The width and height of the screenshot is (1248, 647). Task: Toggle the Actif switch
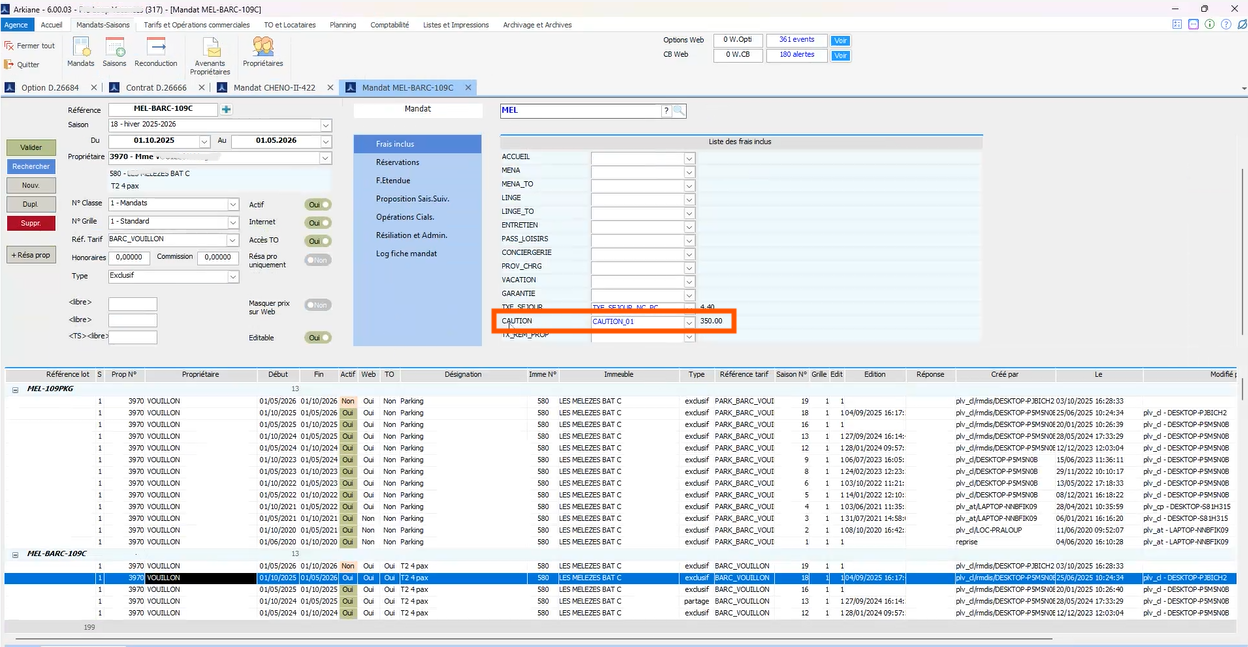click(318, 204)
